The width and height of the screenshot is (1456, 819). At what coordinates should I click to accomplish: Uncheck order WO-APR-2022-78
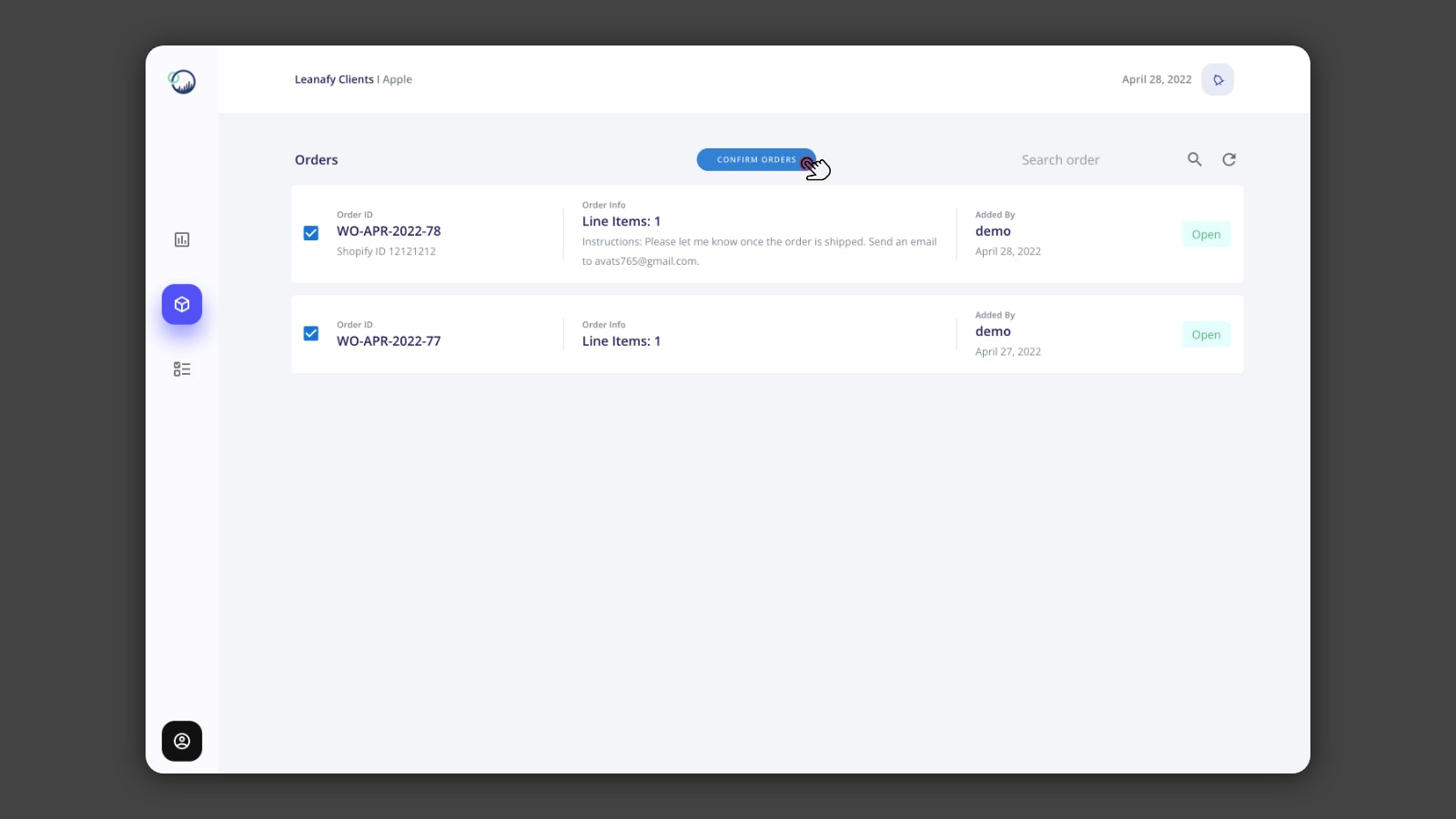311,233
